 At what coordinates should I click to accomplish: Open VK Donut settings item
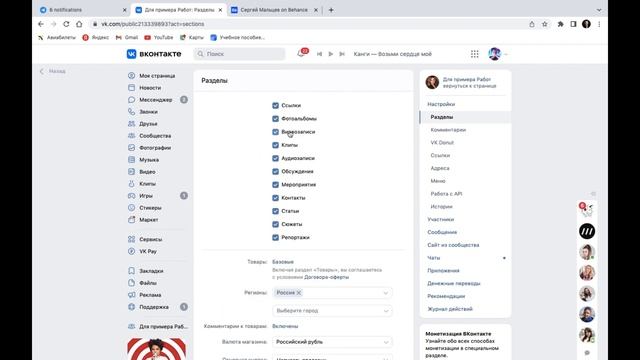click(442, 143)
